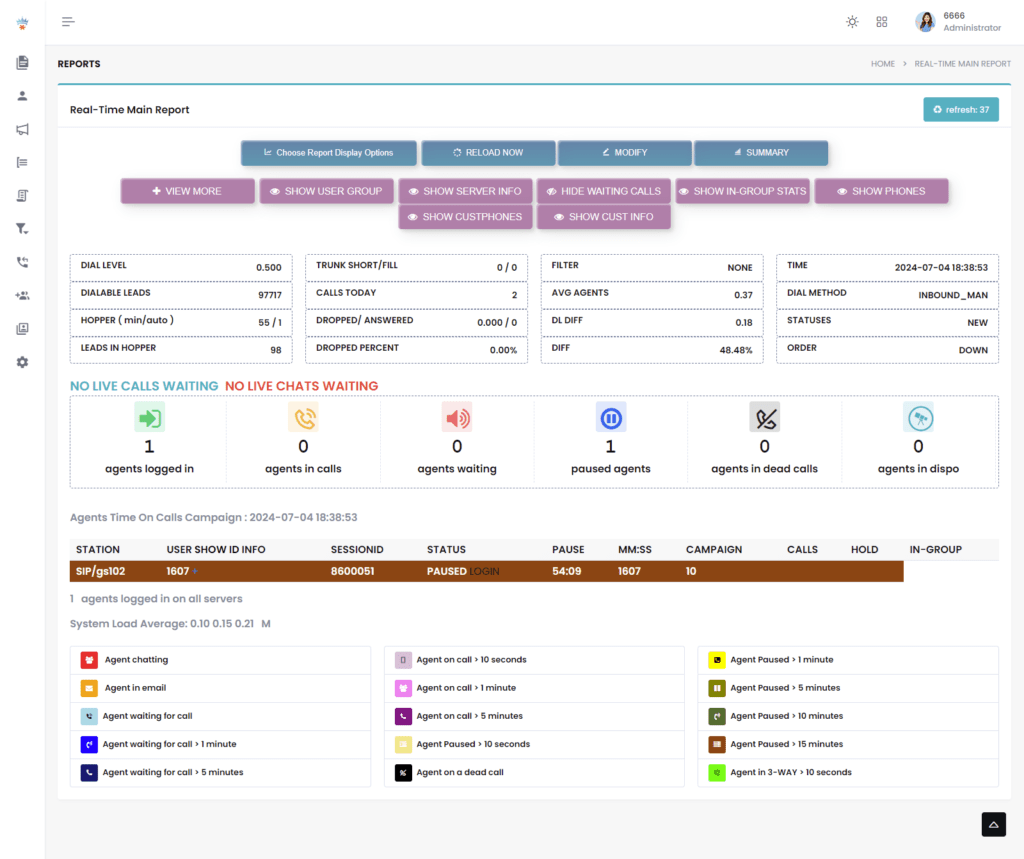Screen dimensions: 1024x859
Task: Toggle Show User Group visibility
Action: tap(326, 191)
